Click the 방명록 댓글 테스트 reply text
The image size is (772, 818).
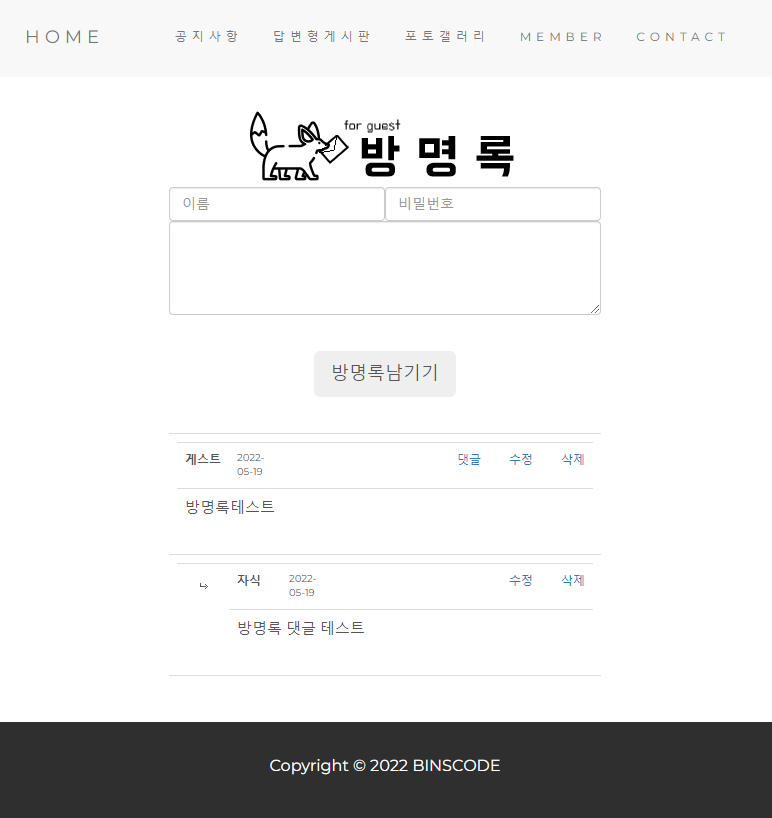301,628
